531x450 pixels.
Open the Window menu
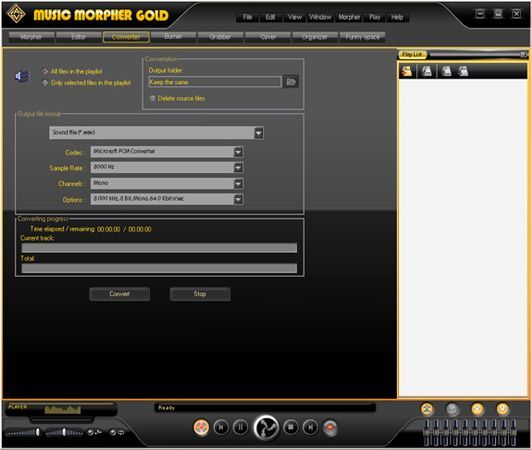(320, 17)
